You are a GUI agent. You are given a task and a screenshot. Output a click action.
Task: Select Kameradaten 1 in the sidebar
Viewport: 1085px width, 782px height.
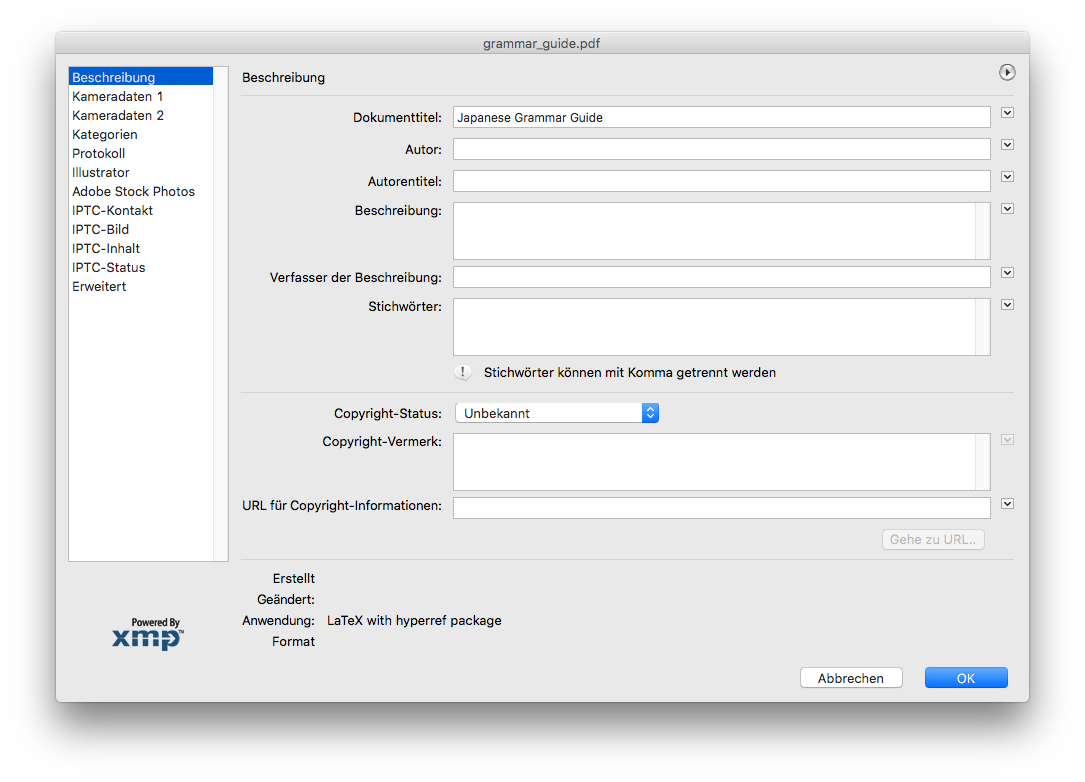pos(117,97)
